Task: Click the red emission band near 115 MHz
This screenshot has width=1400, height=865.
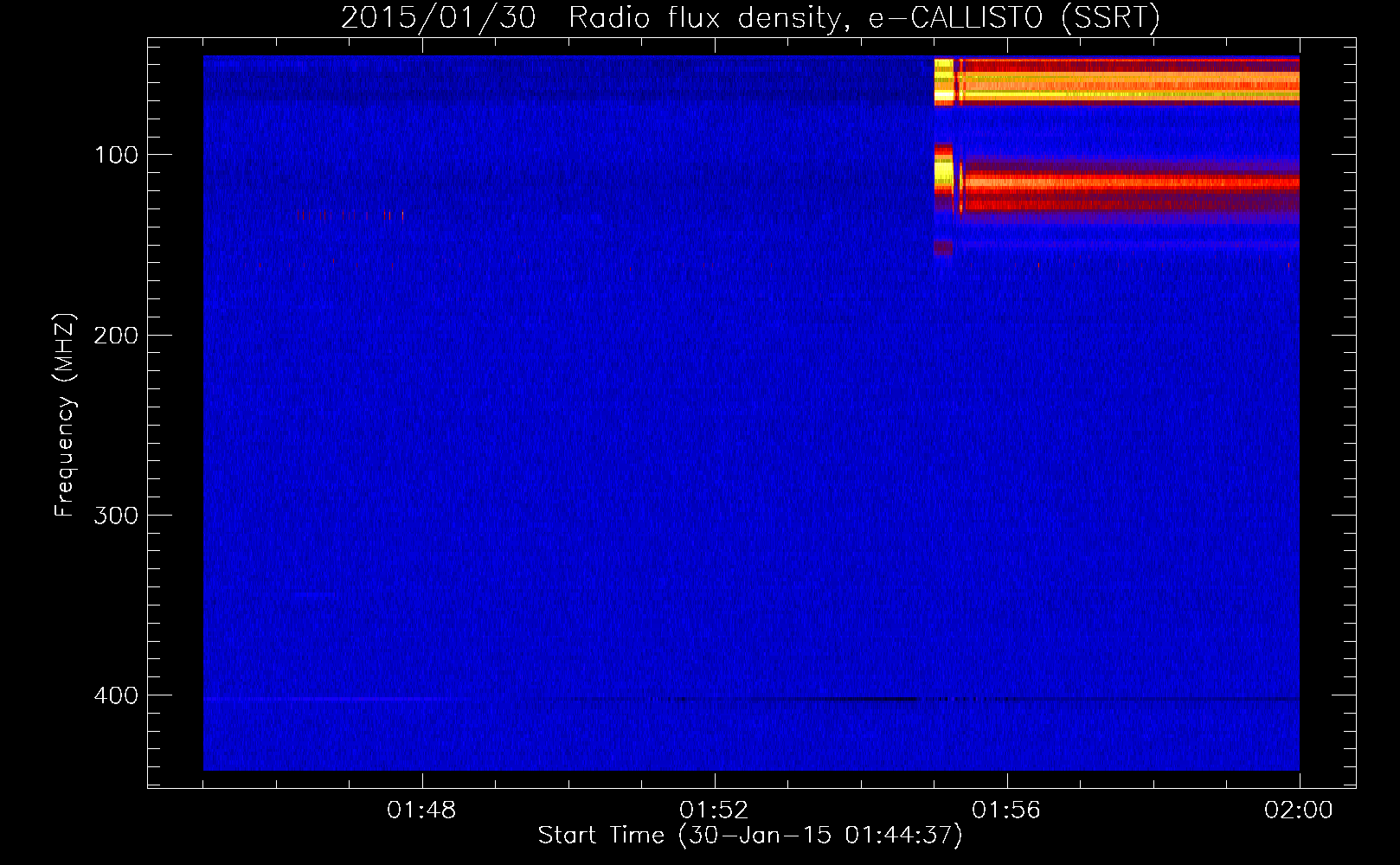Action: click(x=1130, y=183)
